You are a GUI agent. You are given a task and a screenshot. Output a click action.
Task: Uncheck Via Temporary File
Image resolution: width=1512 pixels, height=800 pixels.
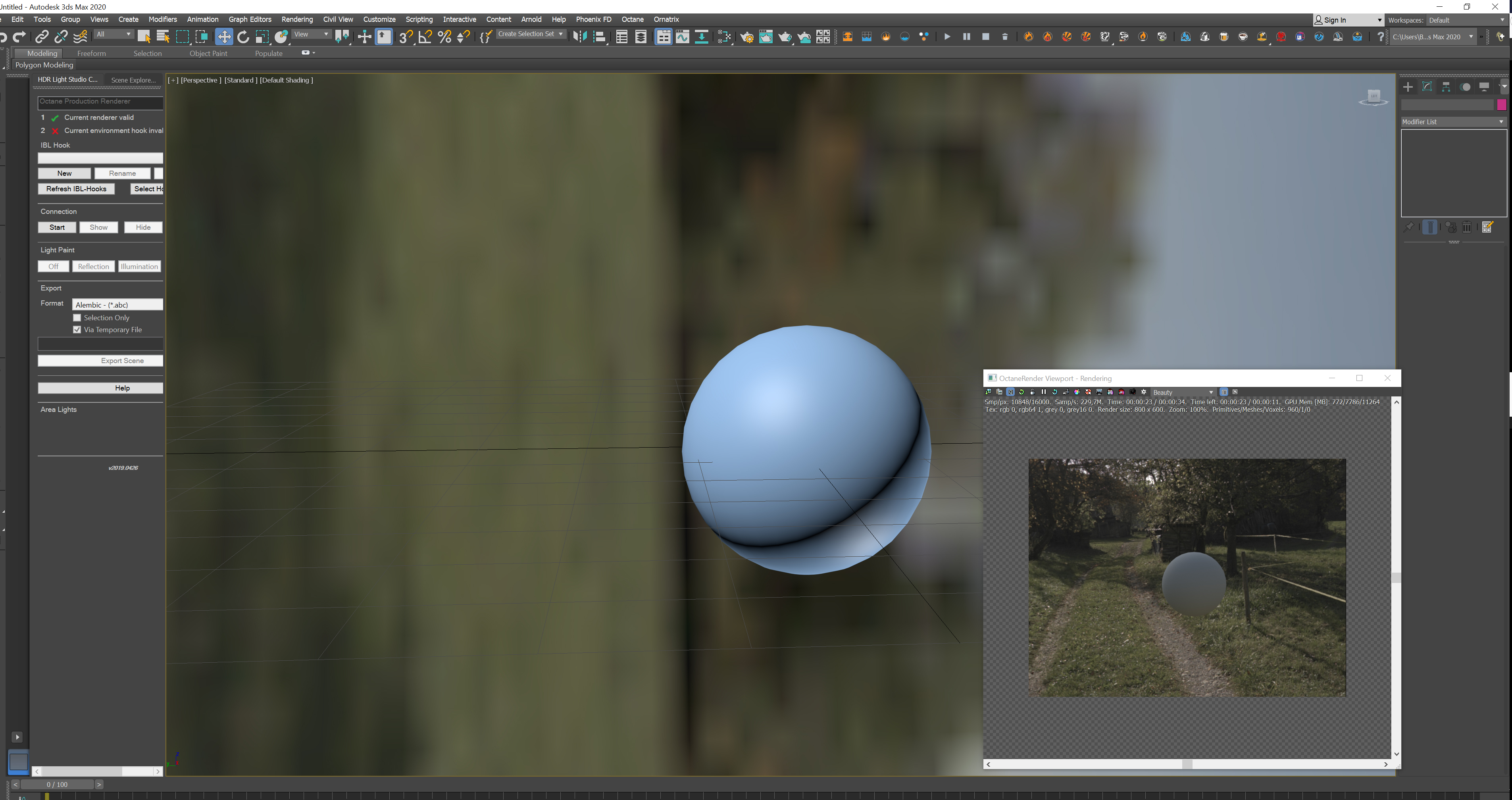pos(77,330)
